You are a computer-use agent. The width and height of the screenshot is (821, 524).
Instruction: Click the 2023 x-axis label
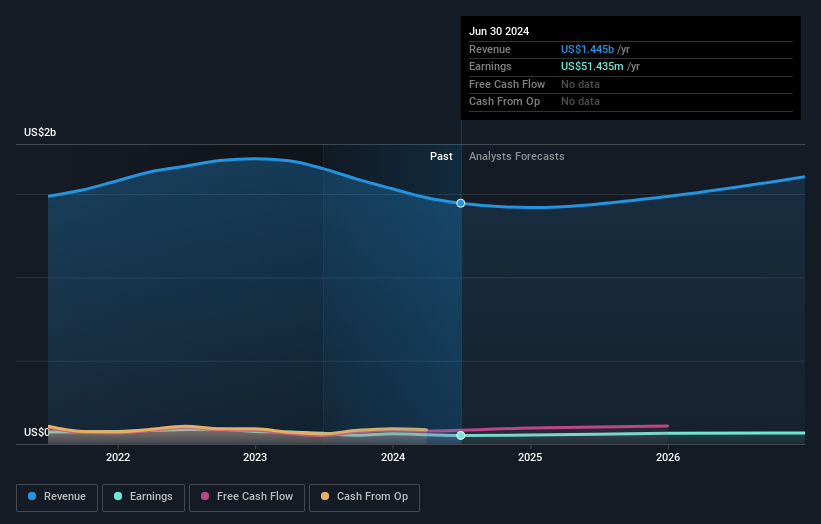255,457
